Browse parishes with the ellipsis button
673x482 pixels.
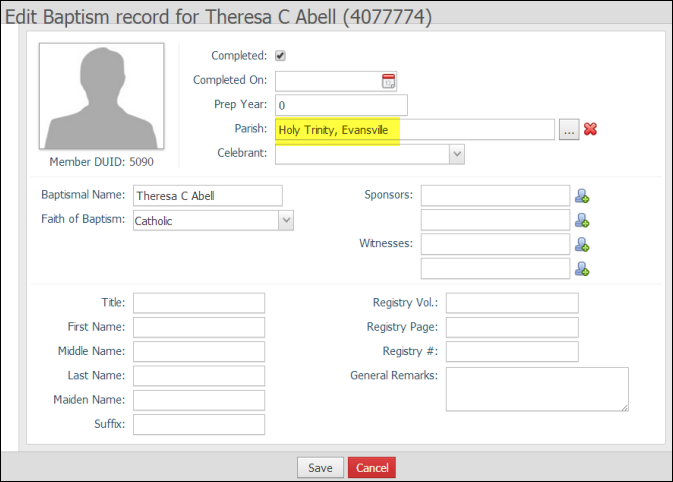[x=569, y=129]
